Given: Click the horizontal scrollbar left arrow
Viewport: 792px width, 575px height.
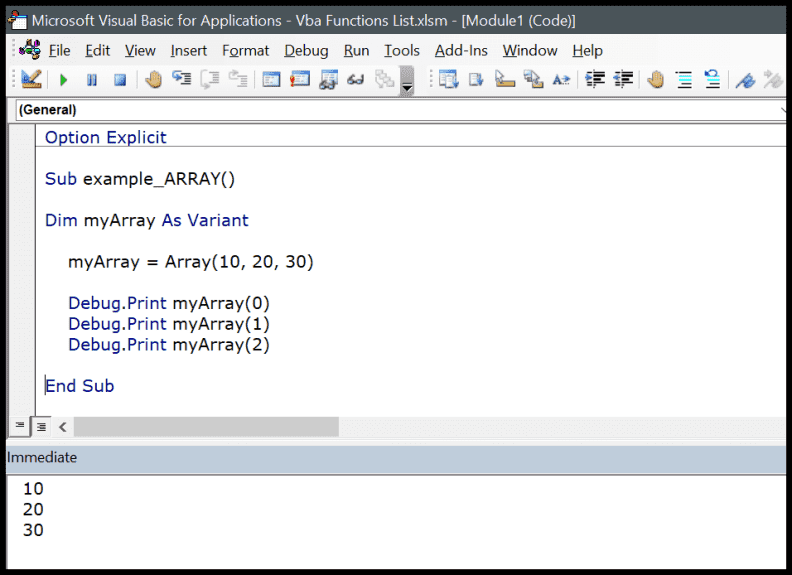Looking at the screenshot, I should tap(64, 426).
